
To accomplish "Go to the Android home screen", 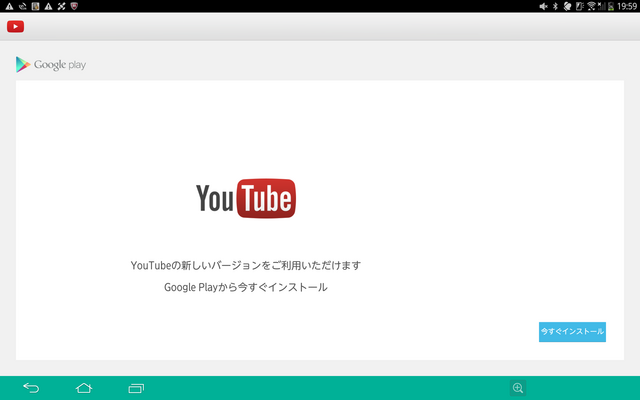I will (x=84, y=388).
